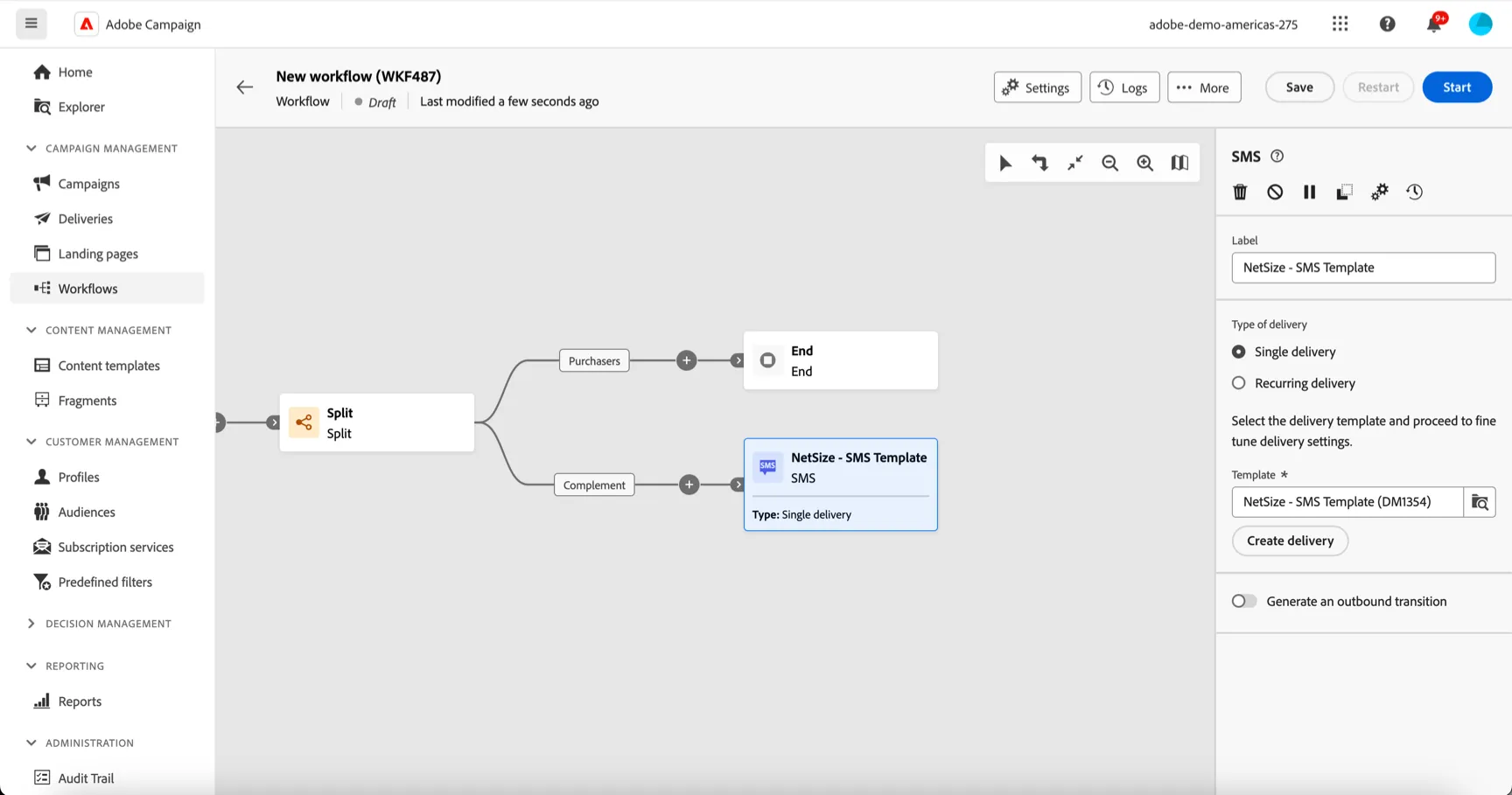Toggle Generate an outbound transition

tap(1244, 601)
